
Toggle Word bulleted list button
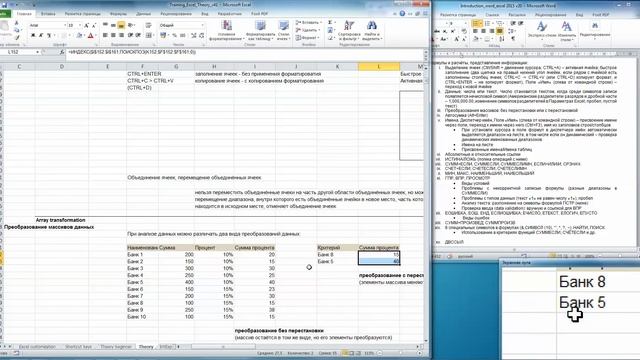(476, 24)
